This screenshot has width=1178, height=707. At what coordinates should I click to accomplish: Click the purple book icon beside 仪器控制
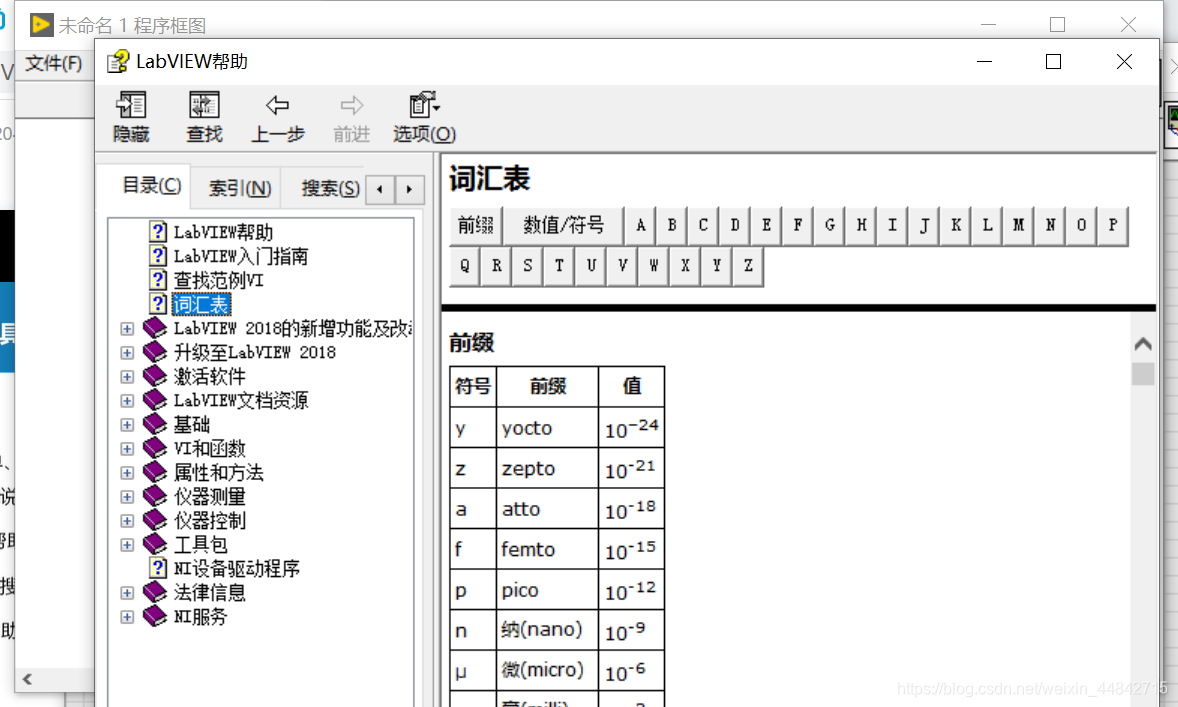coord(155,520)
